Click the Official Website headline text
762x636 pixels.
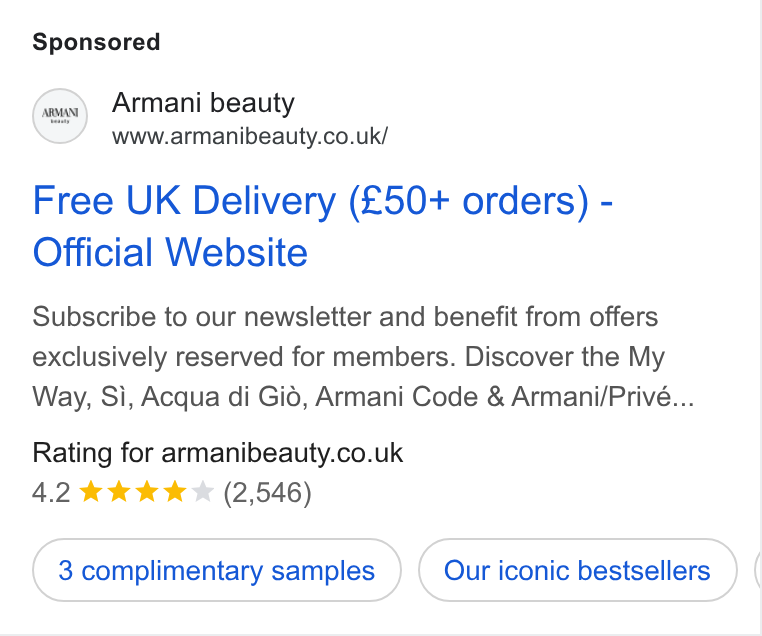tap(170, 252)
